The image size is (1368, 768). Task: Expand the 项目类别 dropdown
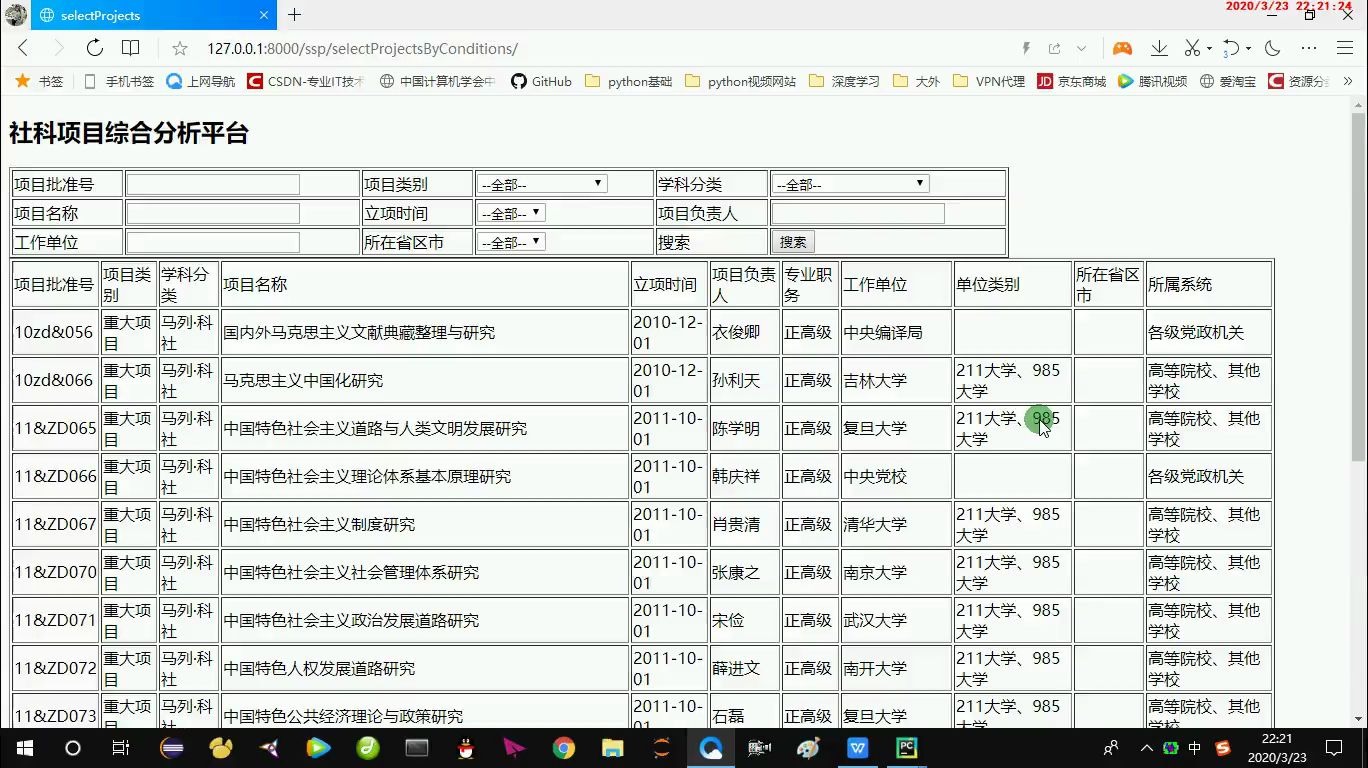click(x=541, y=183)
